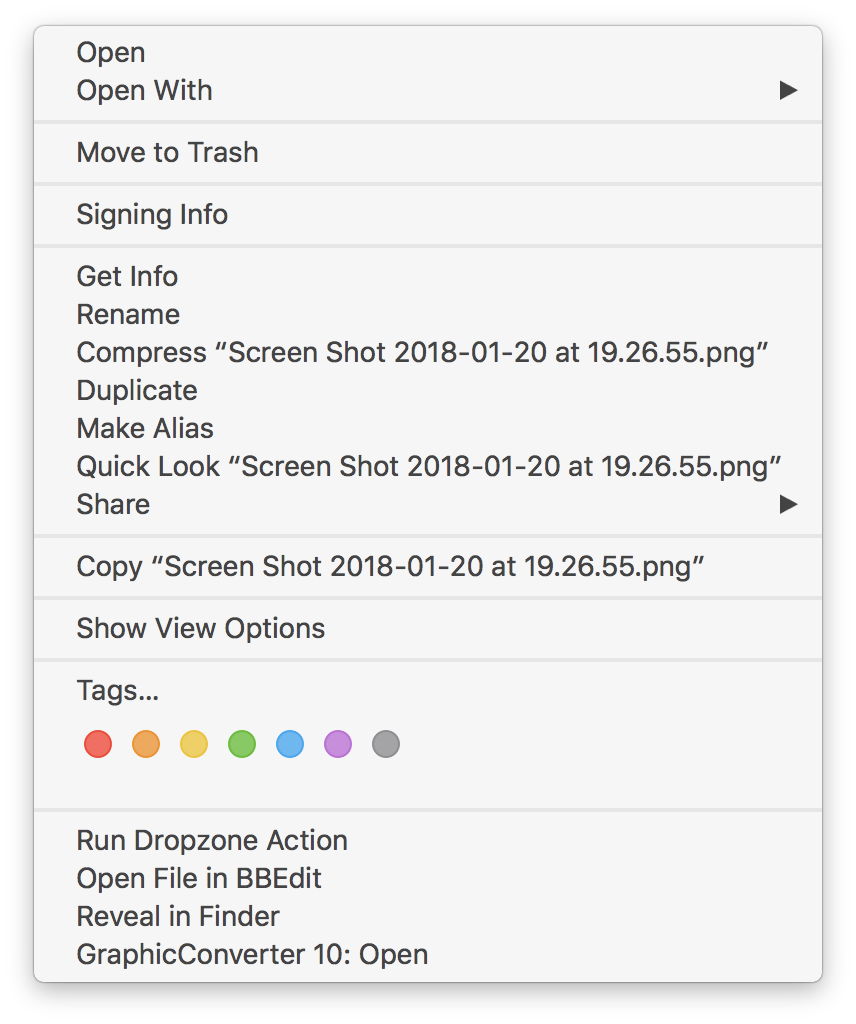Quick Look the Screen Shot png
Image resolution: width=856 pixels, height=1024 pixels.
coord(428,467)
